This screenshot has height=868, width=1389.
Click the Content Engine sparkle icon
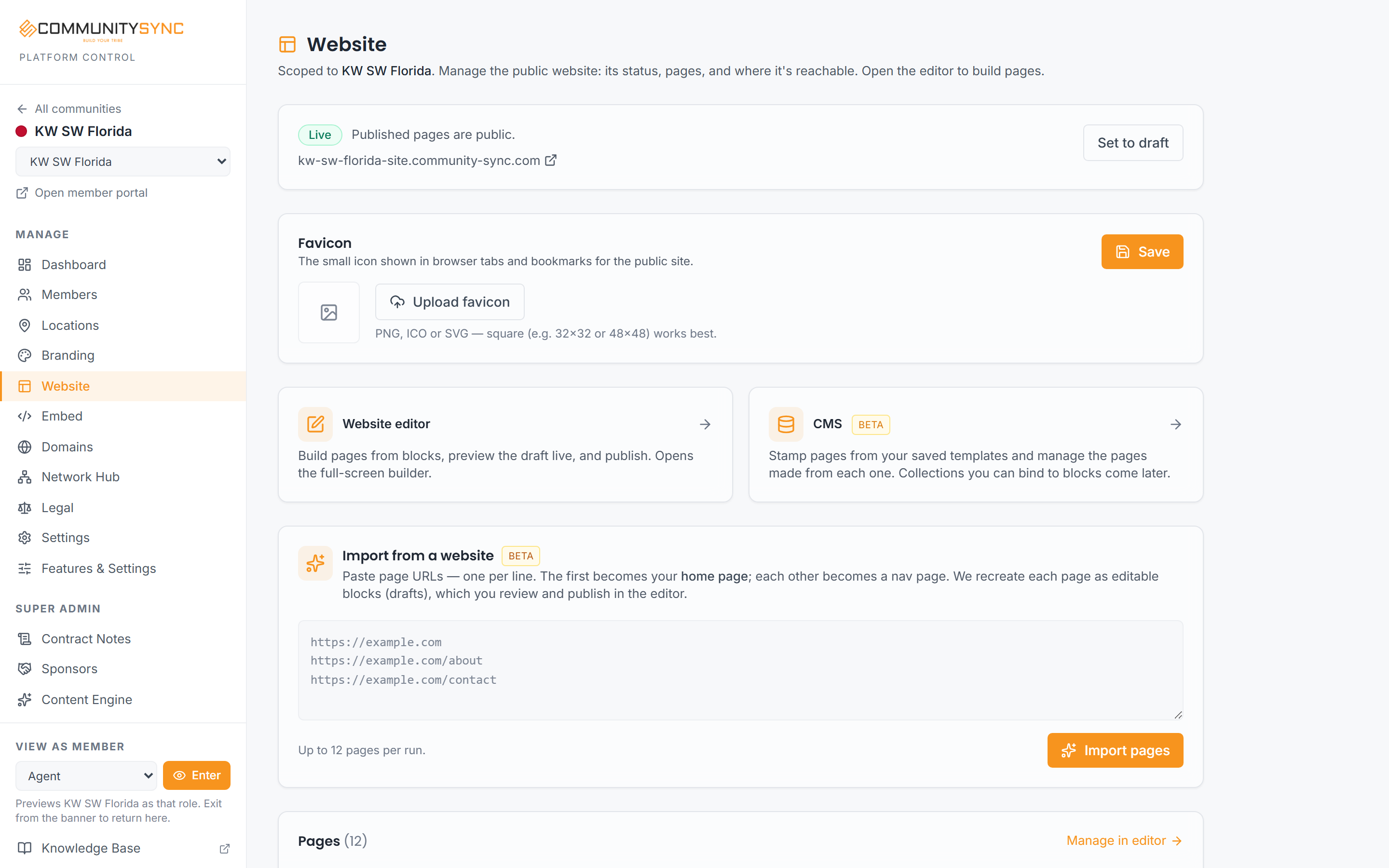(x=25, y=699)
